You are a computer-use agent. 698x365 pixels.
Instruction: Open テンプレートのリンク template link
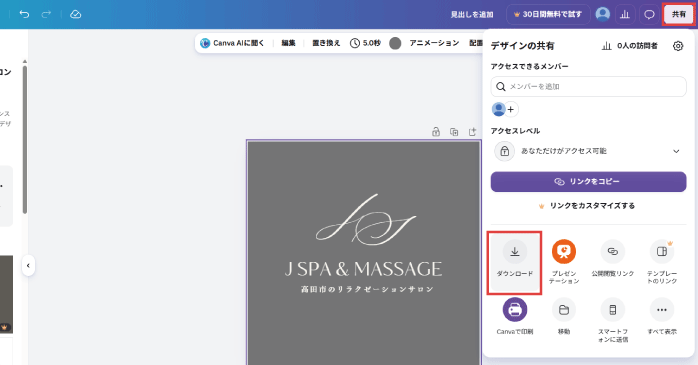pos(662,262)
